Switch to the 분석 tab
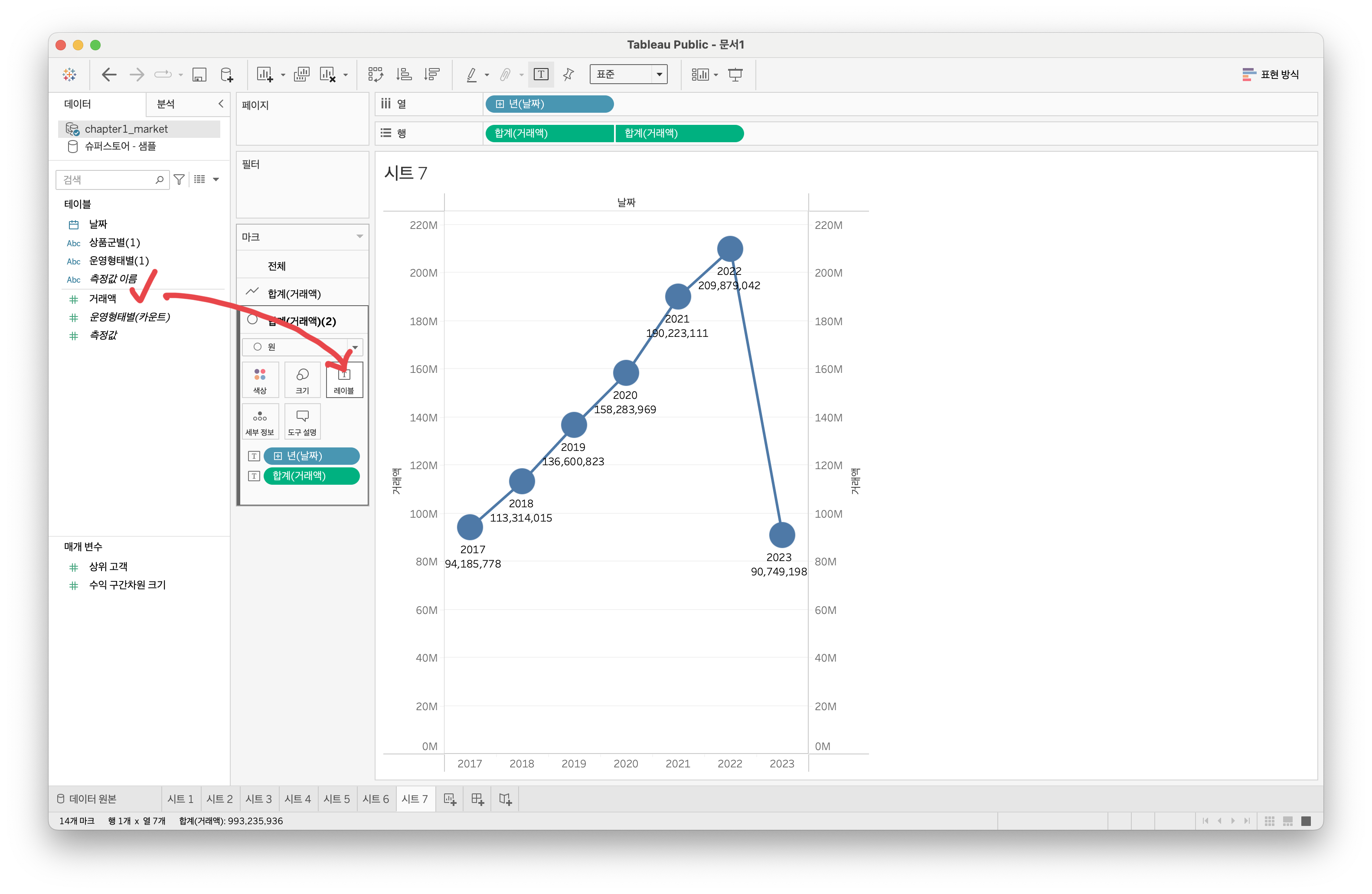The image size is (1372, 894). pos(166,104)
